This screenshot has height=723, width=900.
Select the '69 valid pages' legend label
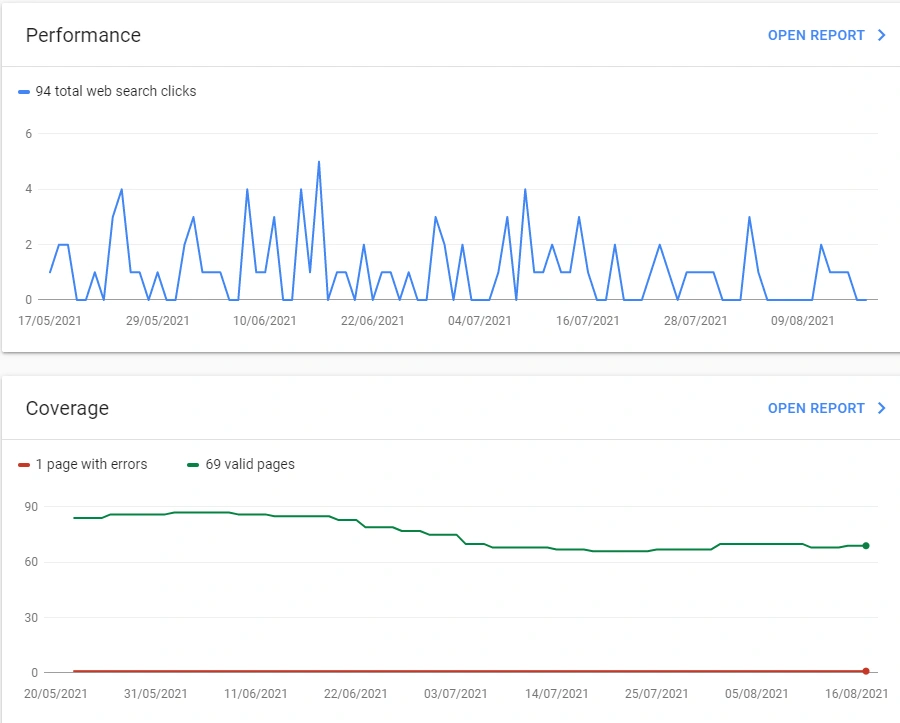click(250, 464)
